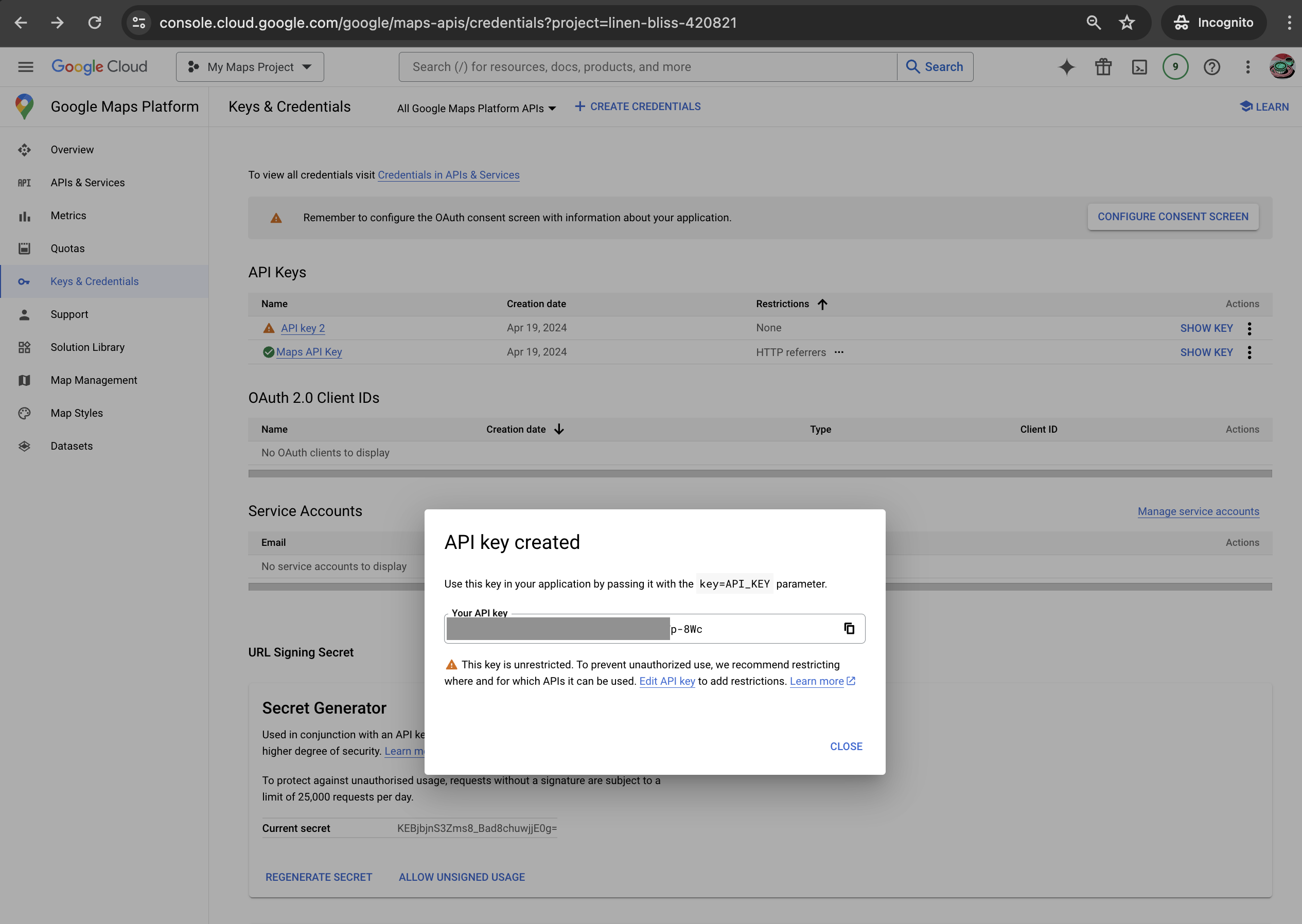
Task: Open Cloud Shell terminal icon
Action: pyautogui.click(x=1139, y=67)
